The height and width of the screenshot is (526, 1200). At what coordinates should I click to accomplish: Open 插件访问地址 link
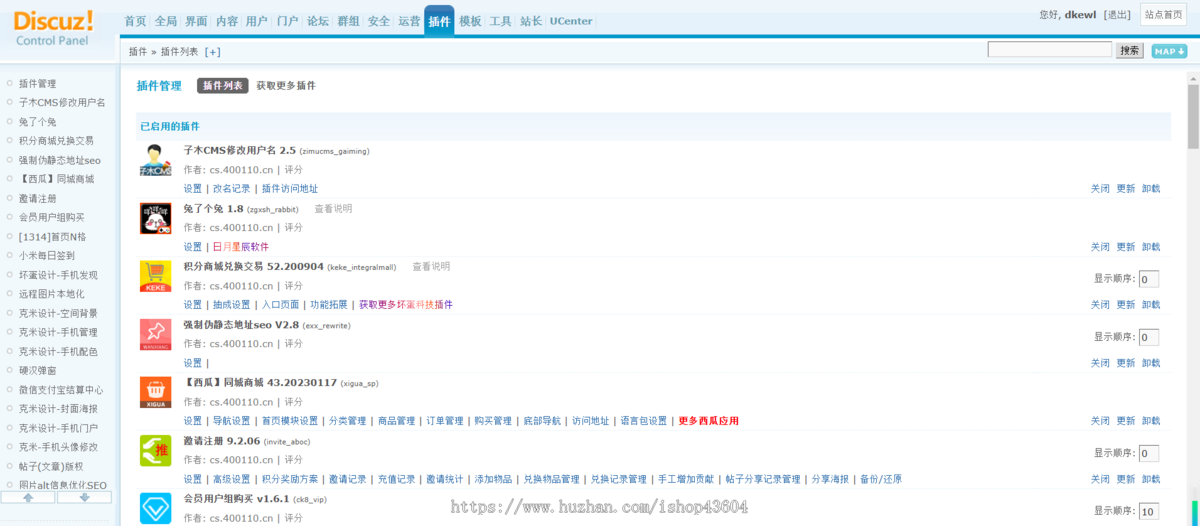coord(290,188)
